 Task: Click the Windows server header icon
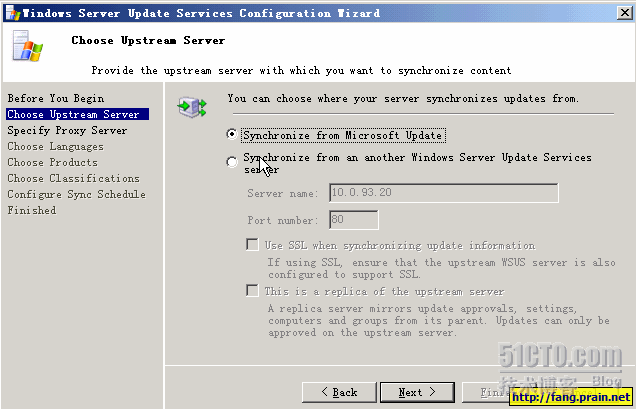(x=27, y=46)
